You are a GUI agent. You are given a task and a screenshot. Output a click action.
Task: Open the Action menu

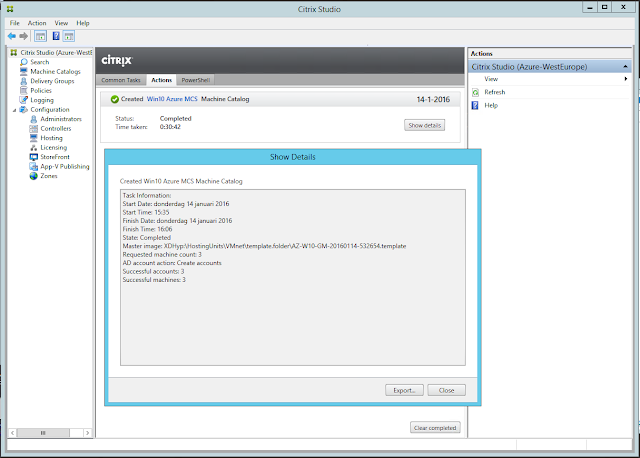click(37, 23)
